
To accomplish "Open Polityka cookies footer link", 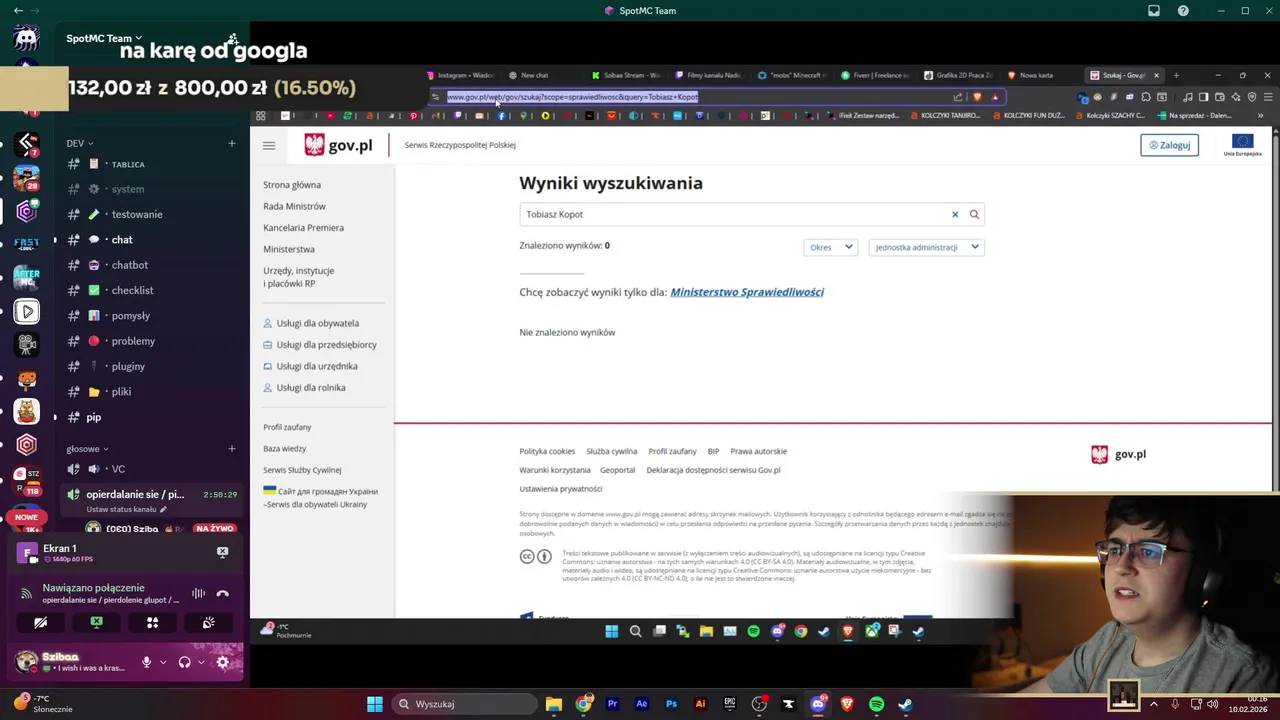I will click(547, 451).
